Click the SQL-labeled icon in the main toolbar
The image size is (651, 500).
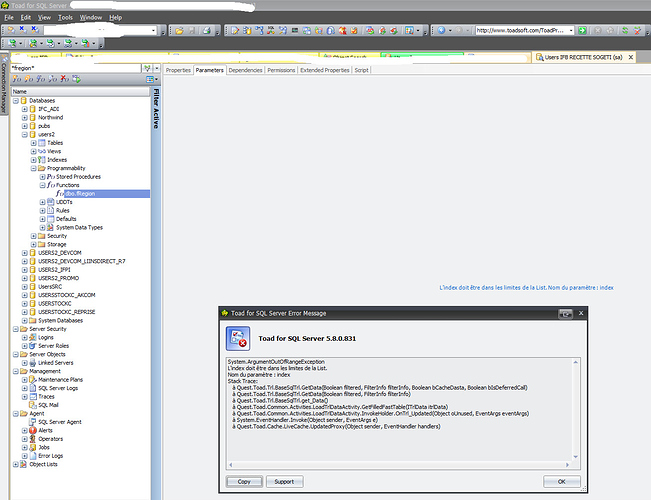pyautogui.click(x=271, y=30)
